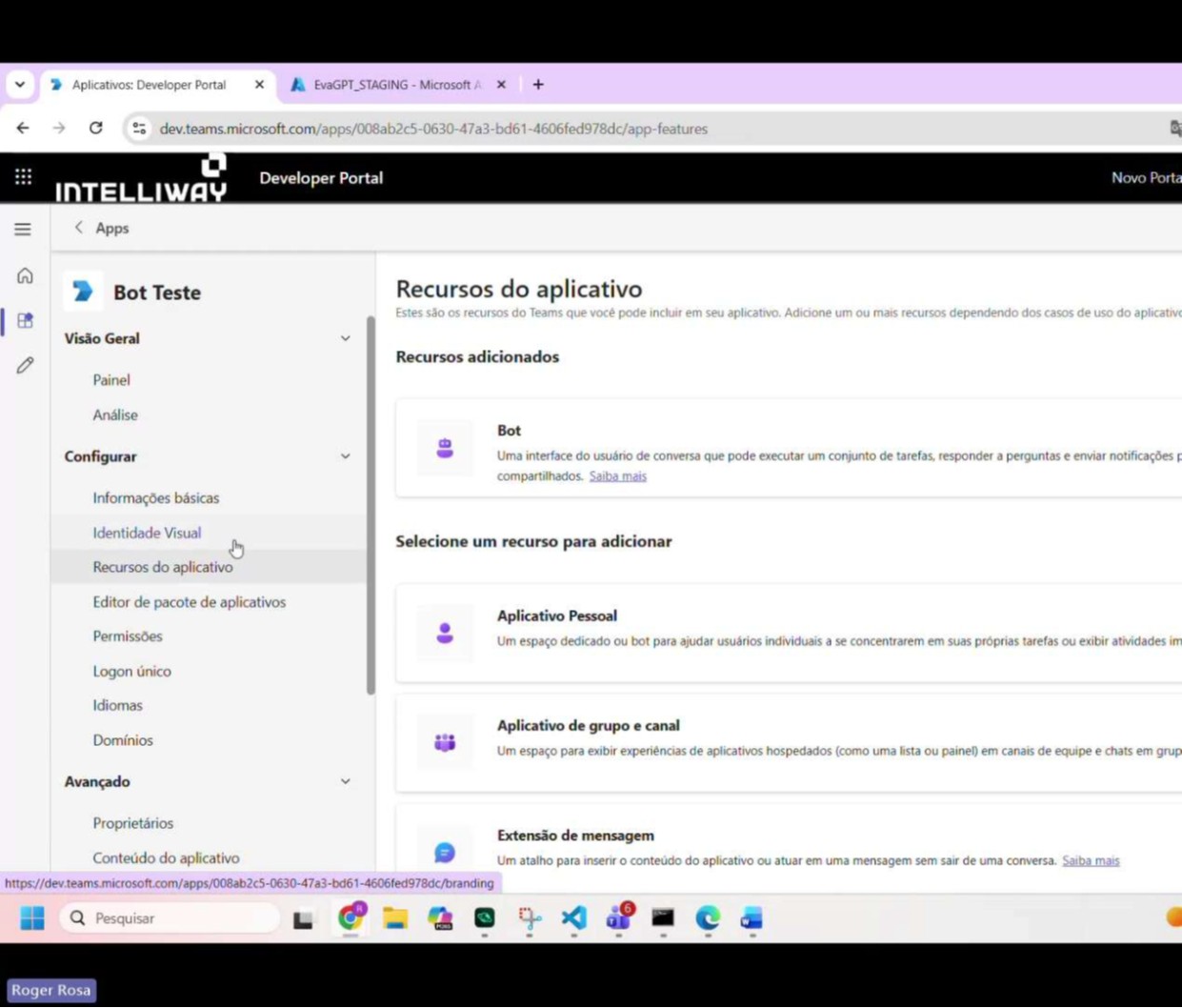Collapse the Avançado section
1182x1008 pixels.
click(x=345, y=781)
